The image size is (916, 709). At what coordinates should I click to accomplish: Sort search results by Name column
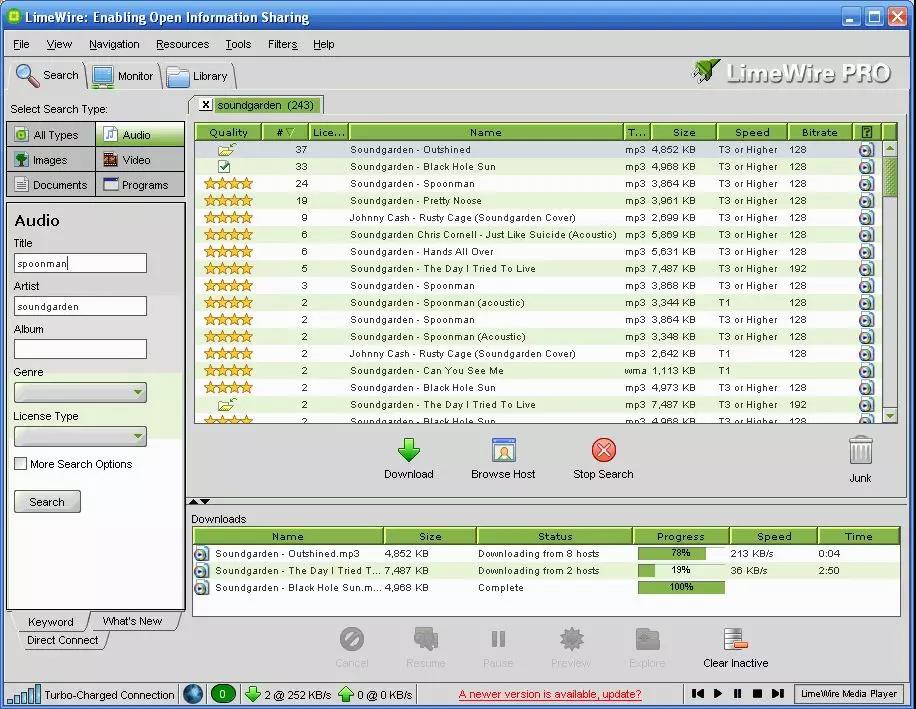pyautogui.click(x=486, y=132)
